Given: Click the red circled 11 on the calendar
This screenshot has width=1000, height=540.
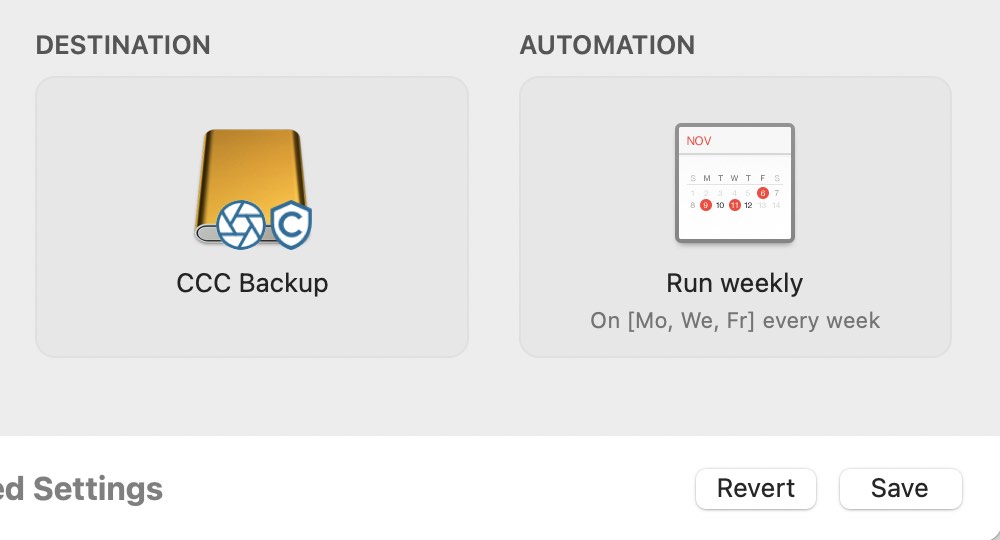Looking at the screenshot, I should 734,205.
